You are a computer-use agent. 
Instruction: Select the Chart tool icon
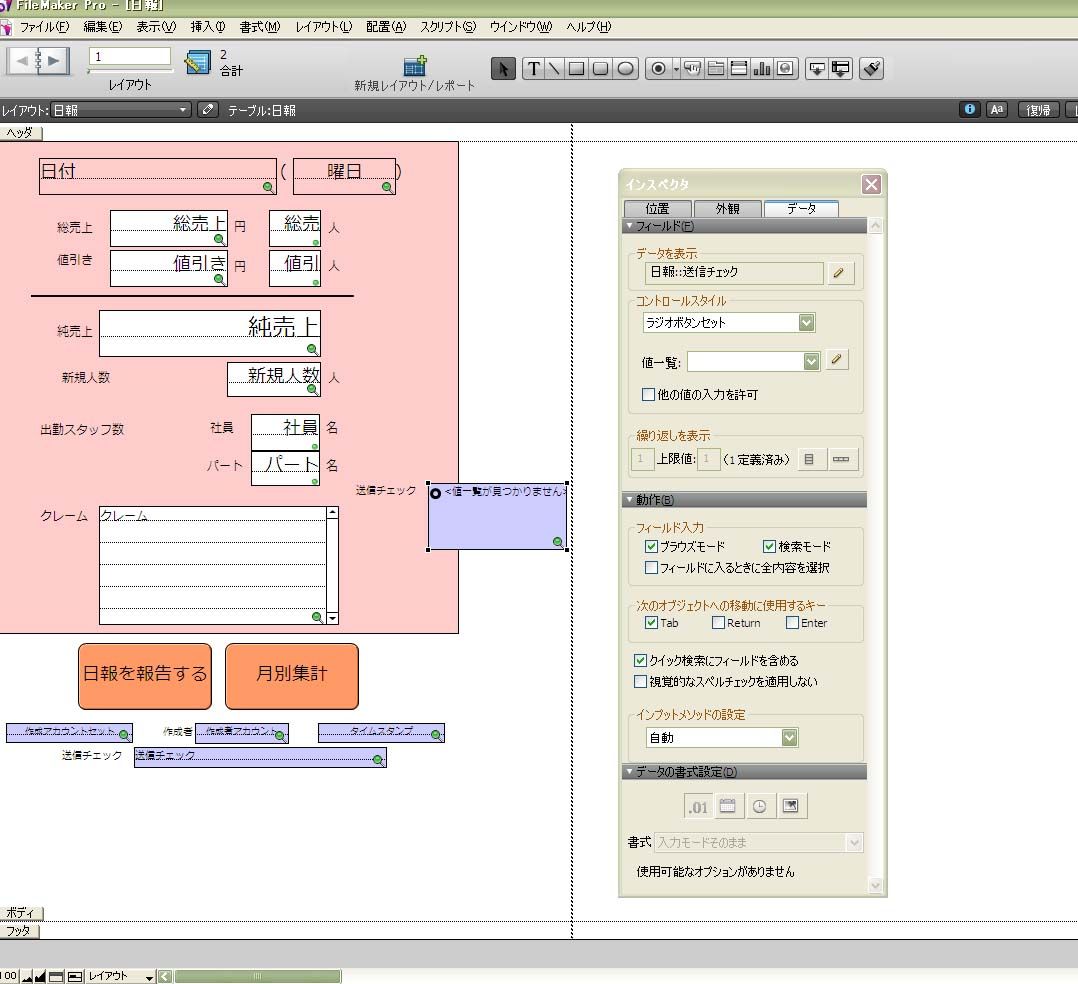(x=762, y=68)
